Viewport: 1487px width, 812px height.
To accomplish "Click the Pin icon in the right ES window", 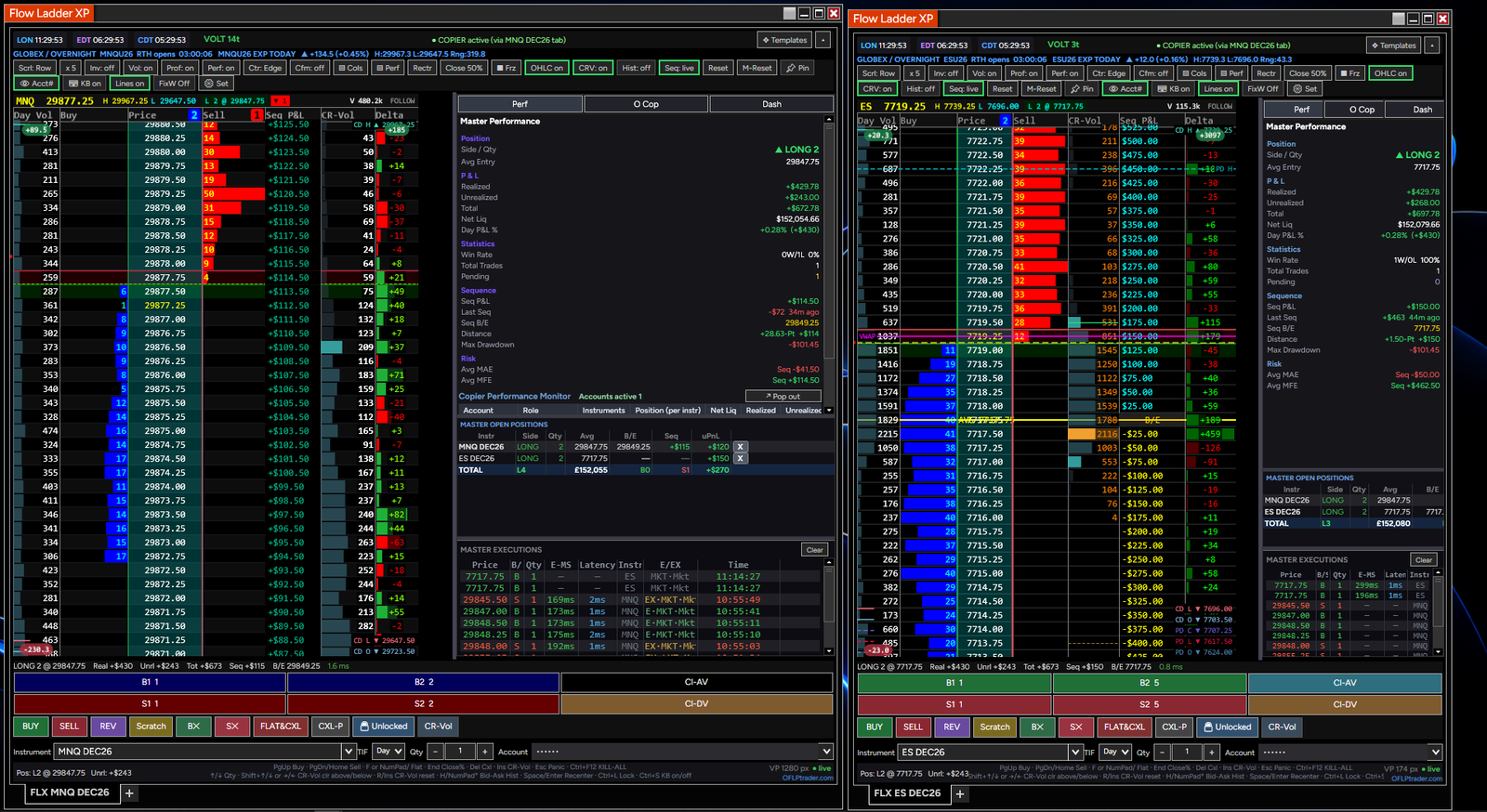I will pyautogui.click(x=1082, y=89).
